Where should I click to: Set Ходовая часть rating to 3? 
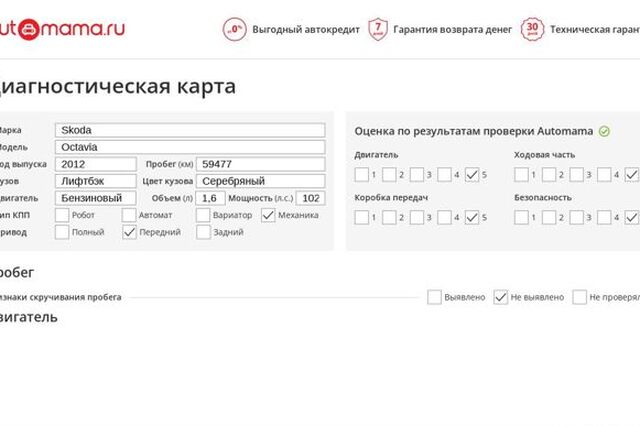(x=576, y=175)
